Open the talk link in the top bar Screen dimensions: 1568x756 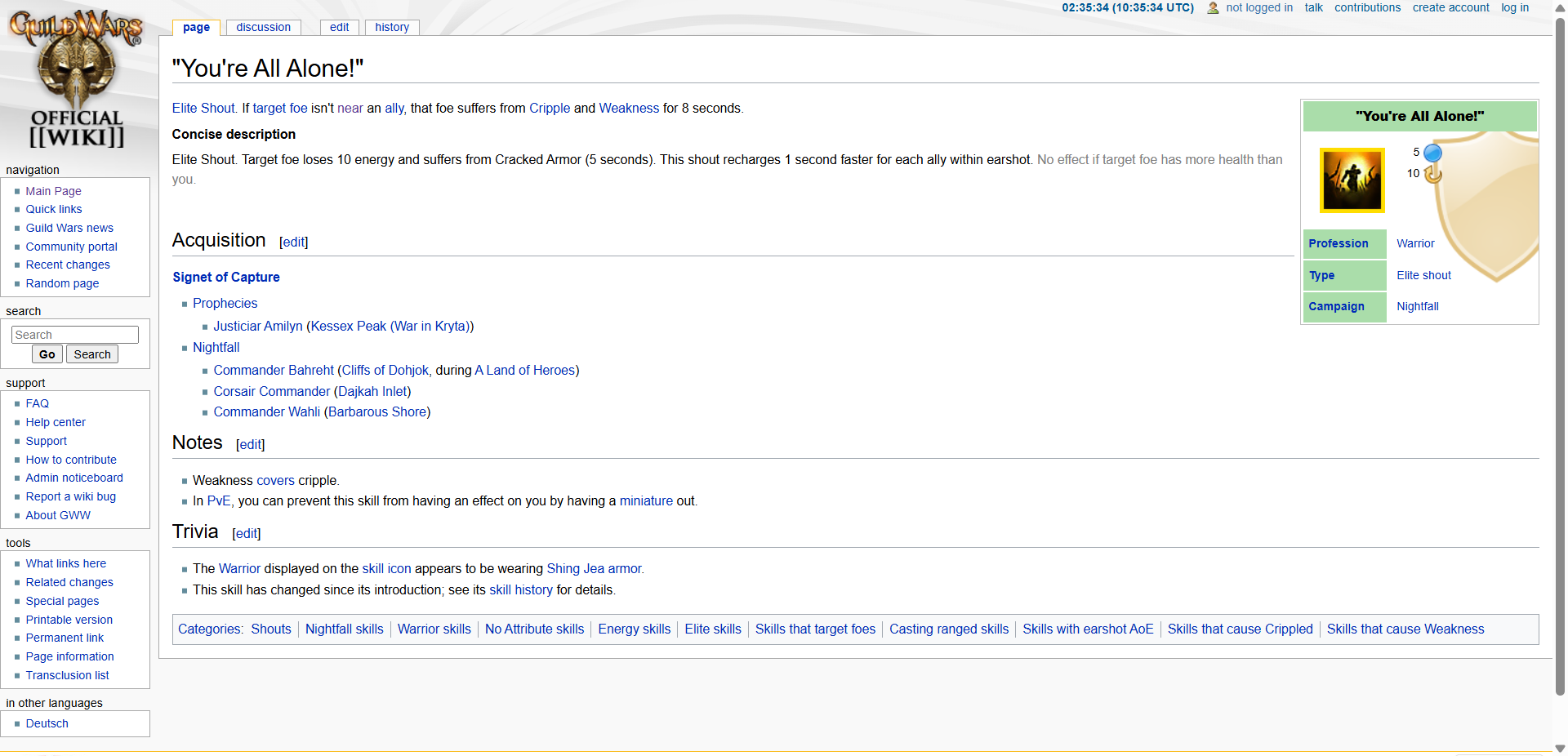pos(1313,7)
